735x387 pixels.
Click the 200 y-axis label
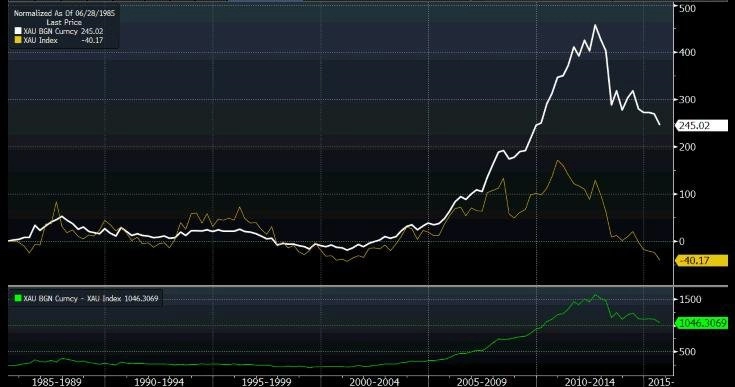pyautogui.click(x=687, y=147)
